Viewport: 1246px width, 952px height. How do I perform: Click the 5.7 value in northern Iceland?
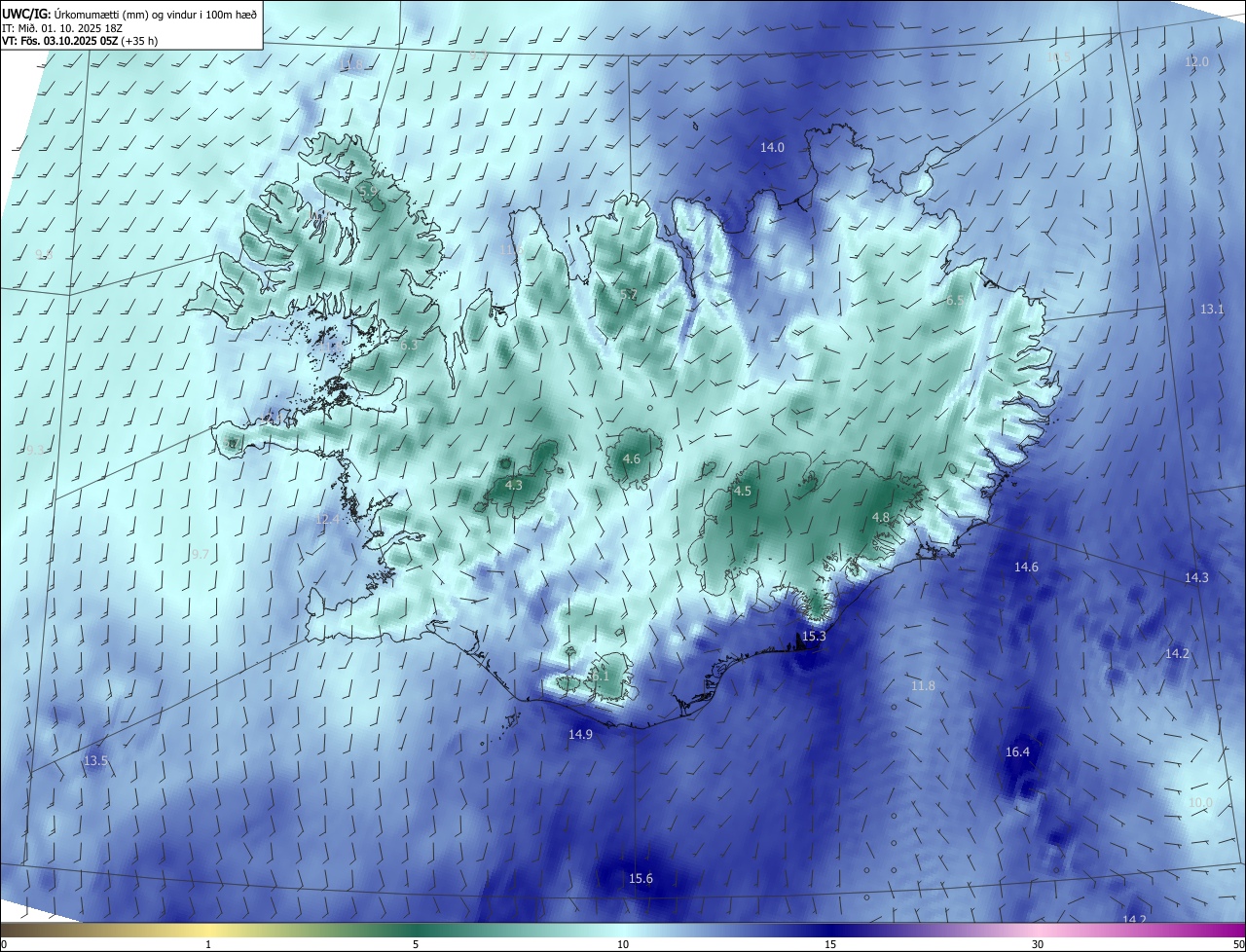click(x=629, y=294)
